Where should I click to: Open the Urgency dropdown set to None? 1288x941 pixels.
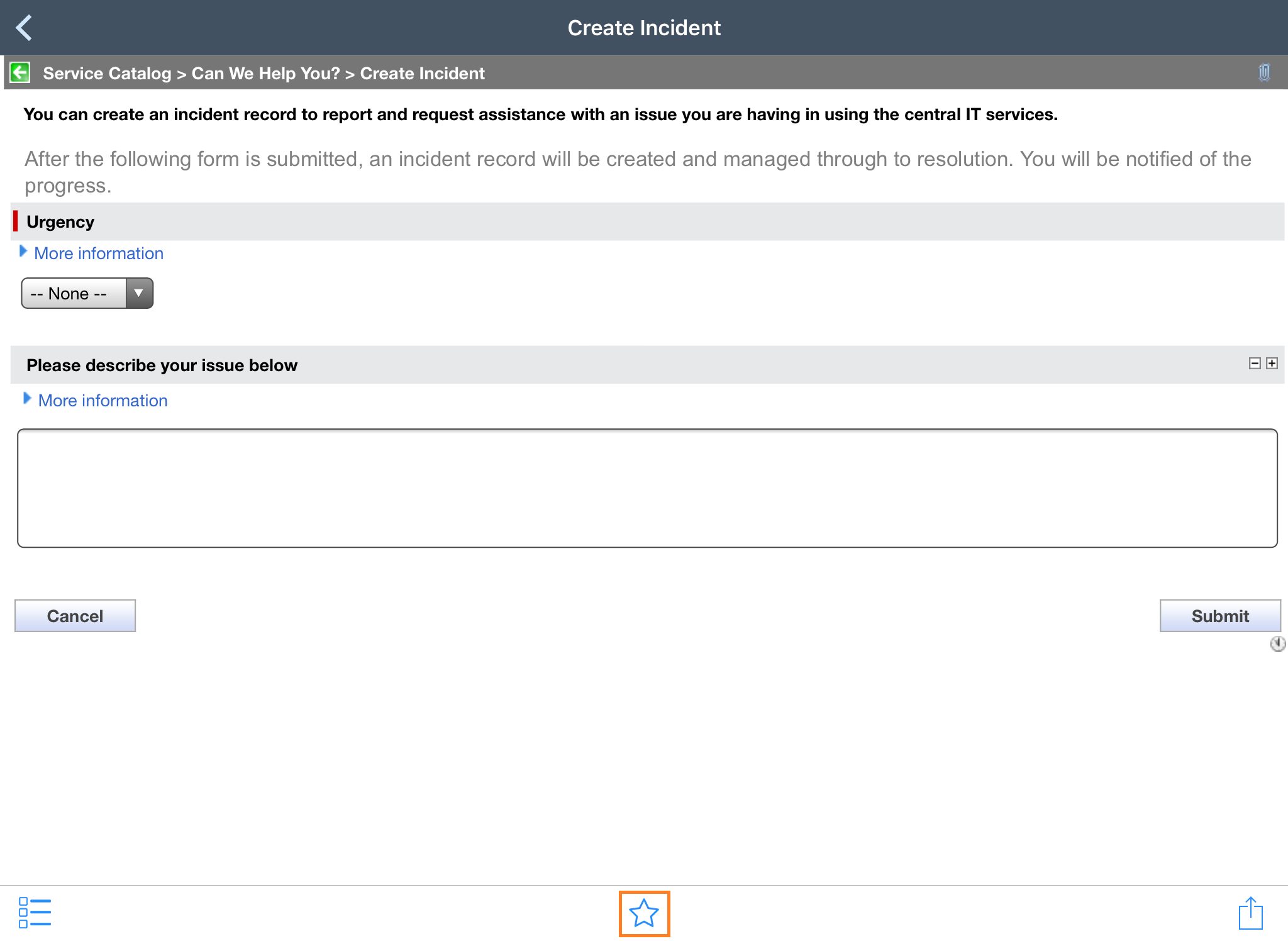pyautogui.click(x=73, y=292)
